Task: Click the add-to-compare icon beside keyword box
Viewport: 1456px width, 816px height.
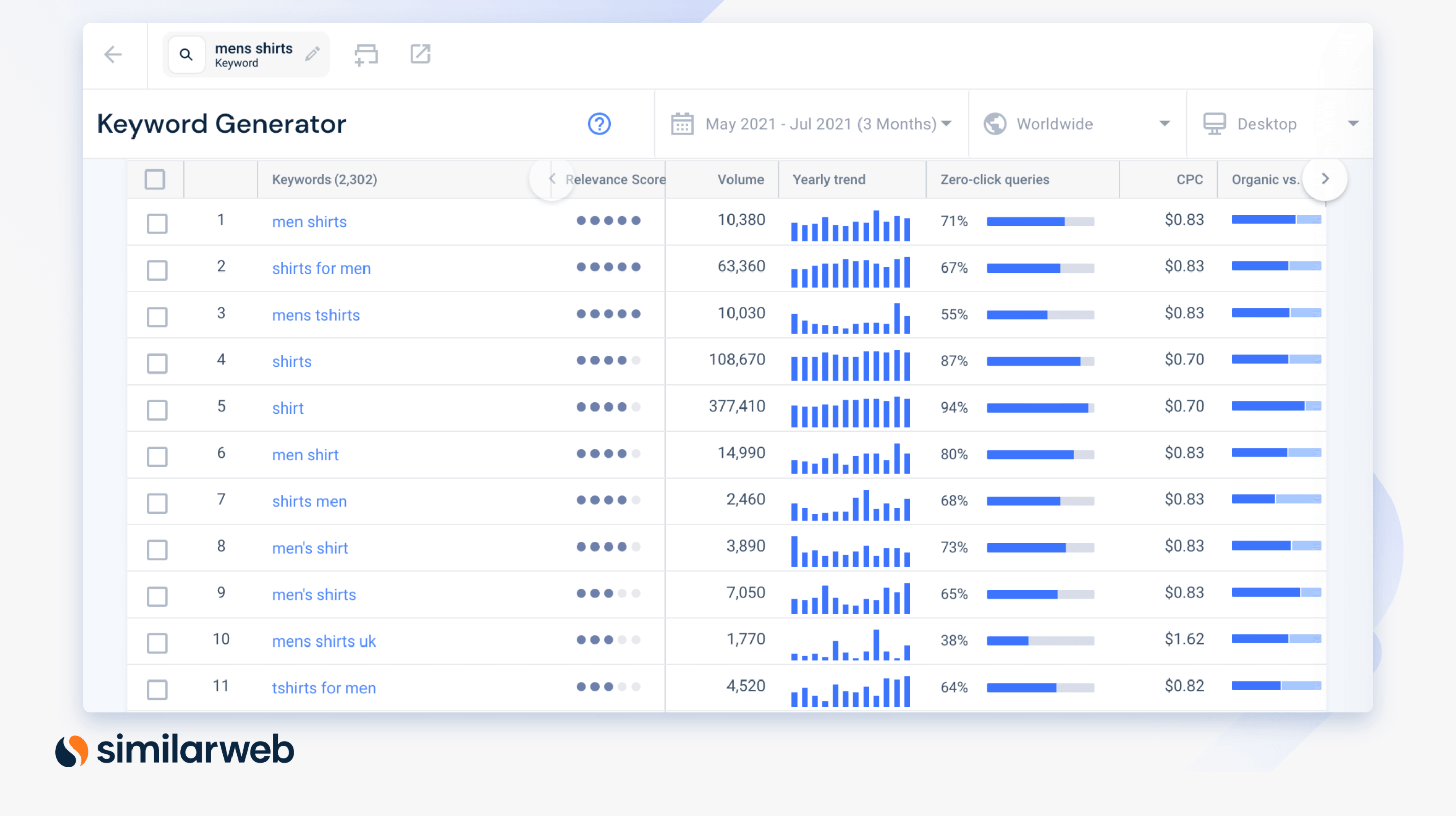Action: (366, 55)
